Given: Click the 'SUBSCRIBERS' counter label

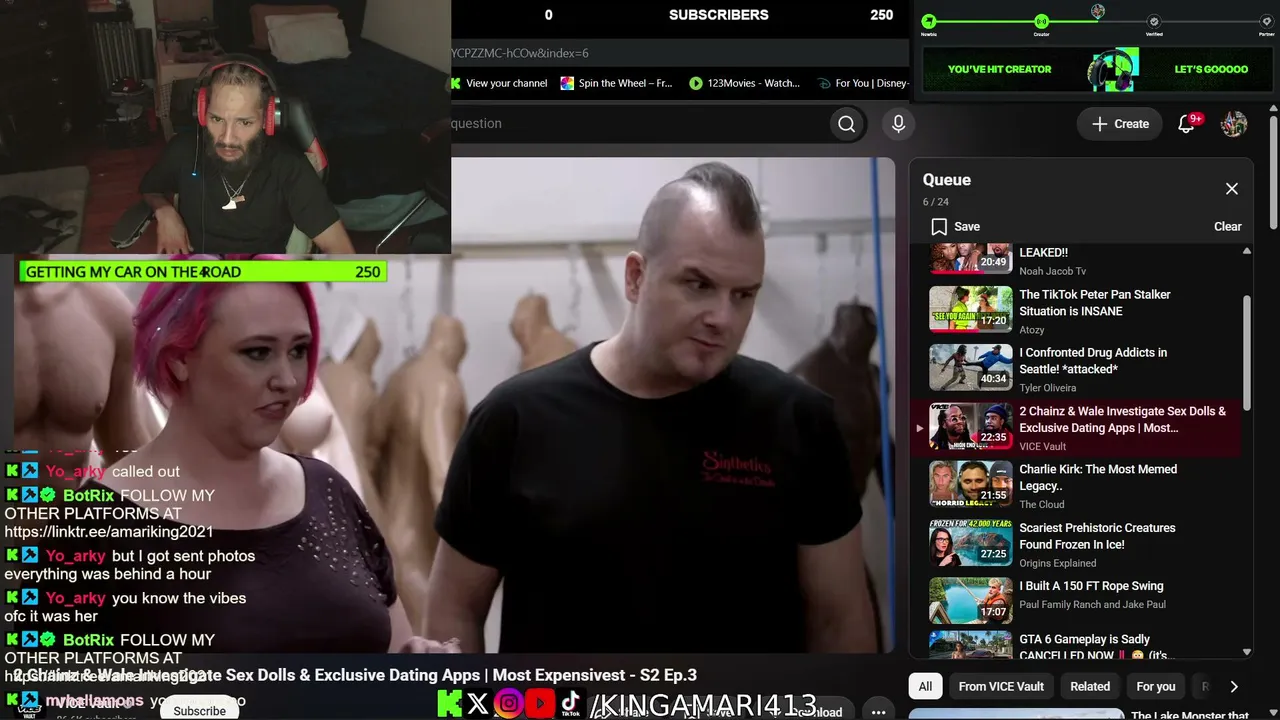Looking at the screenshot, I should point(719,15).
